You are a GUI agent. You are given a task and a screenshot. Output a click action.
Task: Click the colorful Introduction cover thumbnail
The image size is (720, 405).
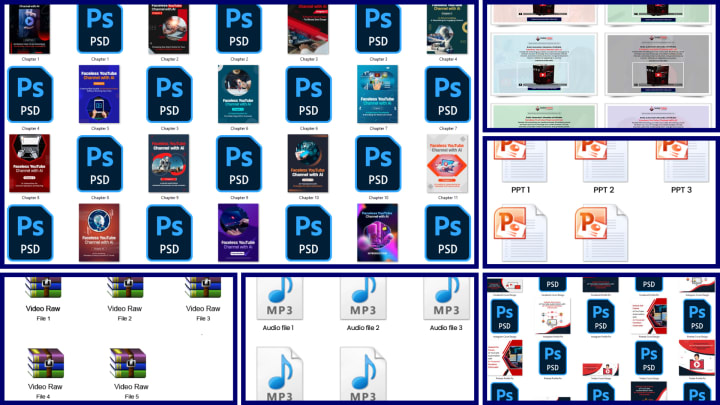pyautogui.click(x=377, y=233)
